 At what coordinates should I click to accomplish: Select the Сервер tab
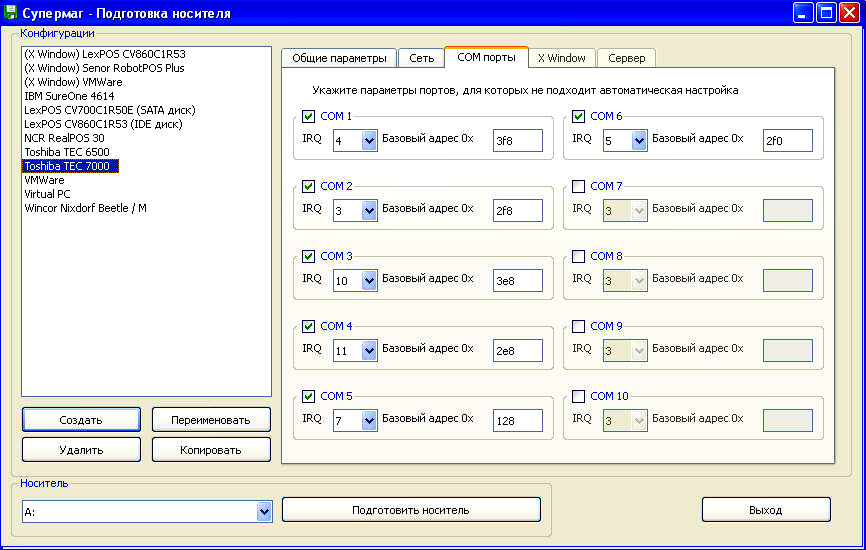(x=626, y=58)
